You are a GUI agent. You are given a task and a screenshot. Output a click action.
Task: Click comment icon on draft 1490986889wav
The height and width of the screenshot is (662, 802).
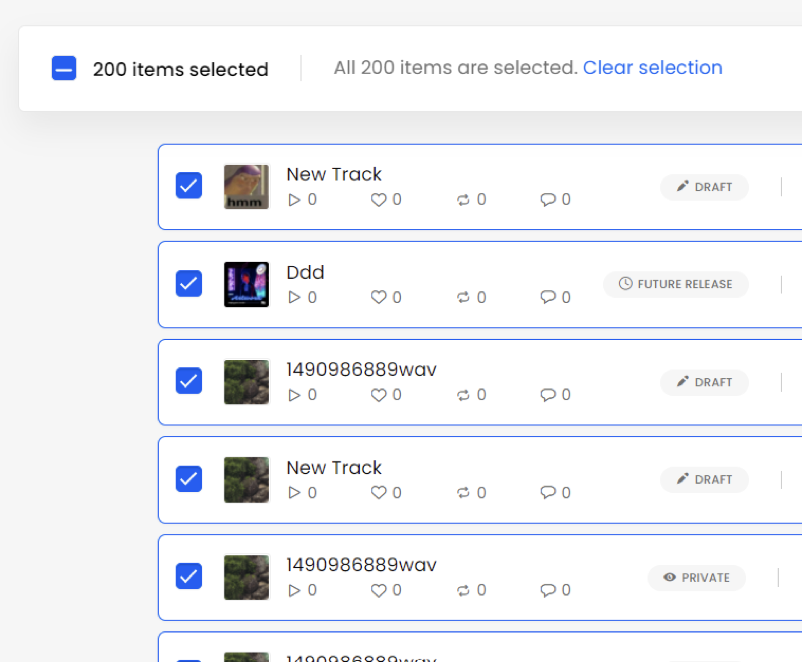tap(548, 395)
